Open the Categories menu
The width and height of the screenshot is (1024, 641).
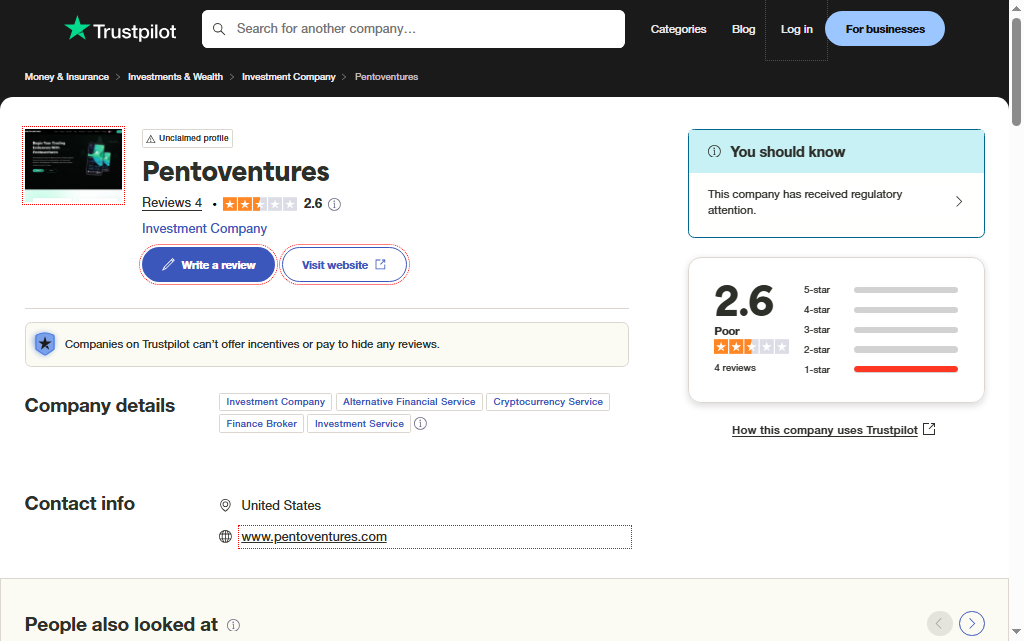coord(679,29)
